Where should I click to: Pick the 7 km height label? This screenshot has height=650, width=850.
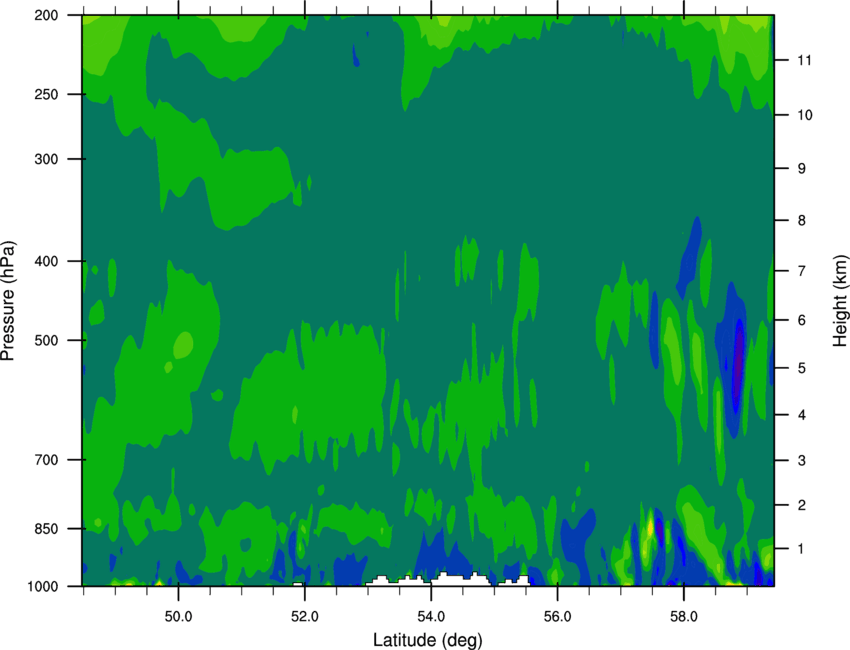click(801, 271)
